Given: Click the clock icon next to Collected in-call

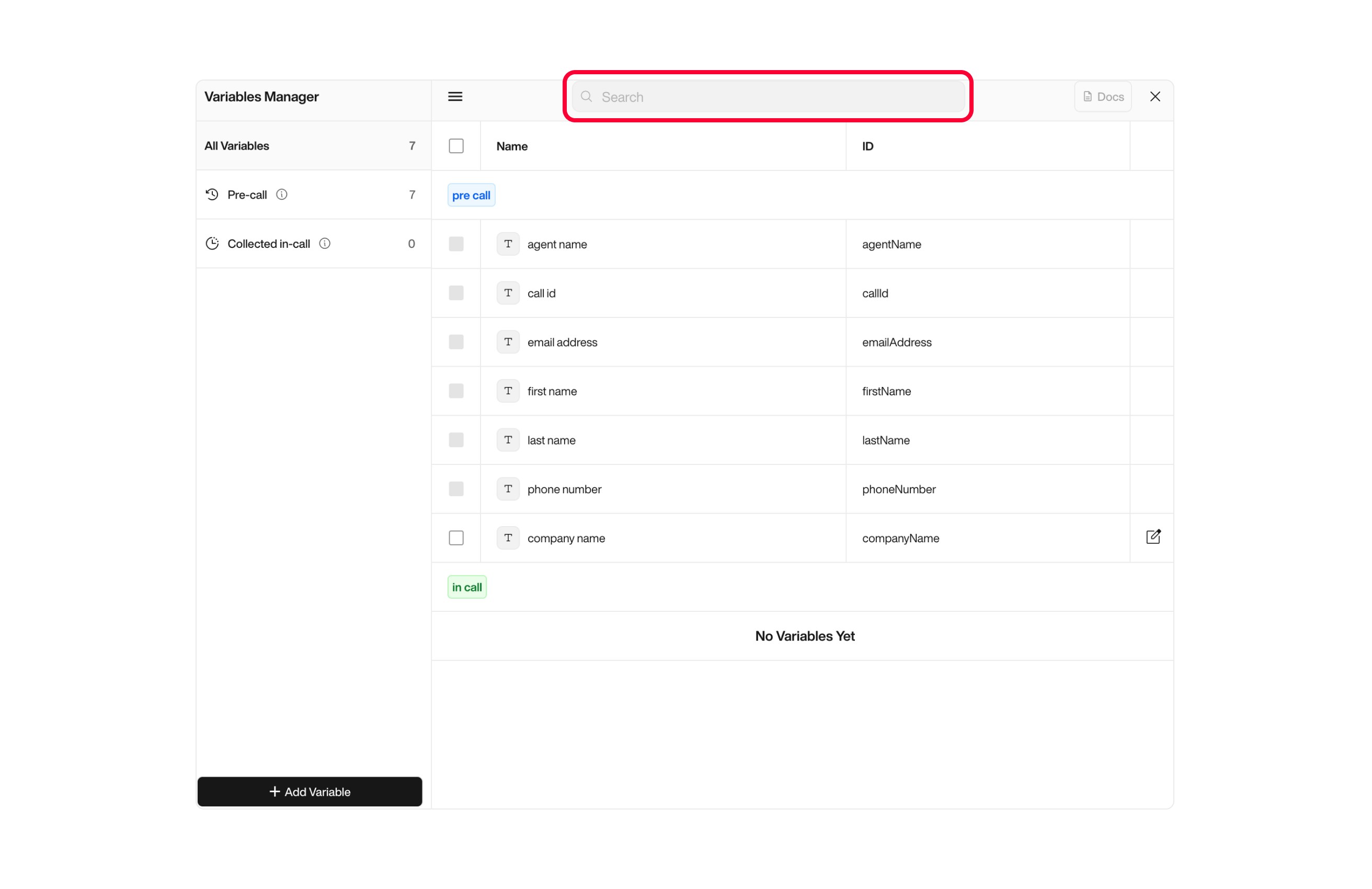Looking at the screenshot, I should (212, 243).
